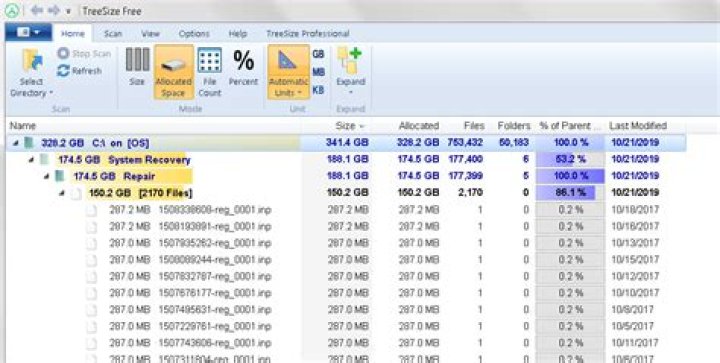Click the 341.4 GB size cell
This screenshot has height=363, width=720.
point(347,143)
